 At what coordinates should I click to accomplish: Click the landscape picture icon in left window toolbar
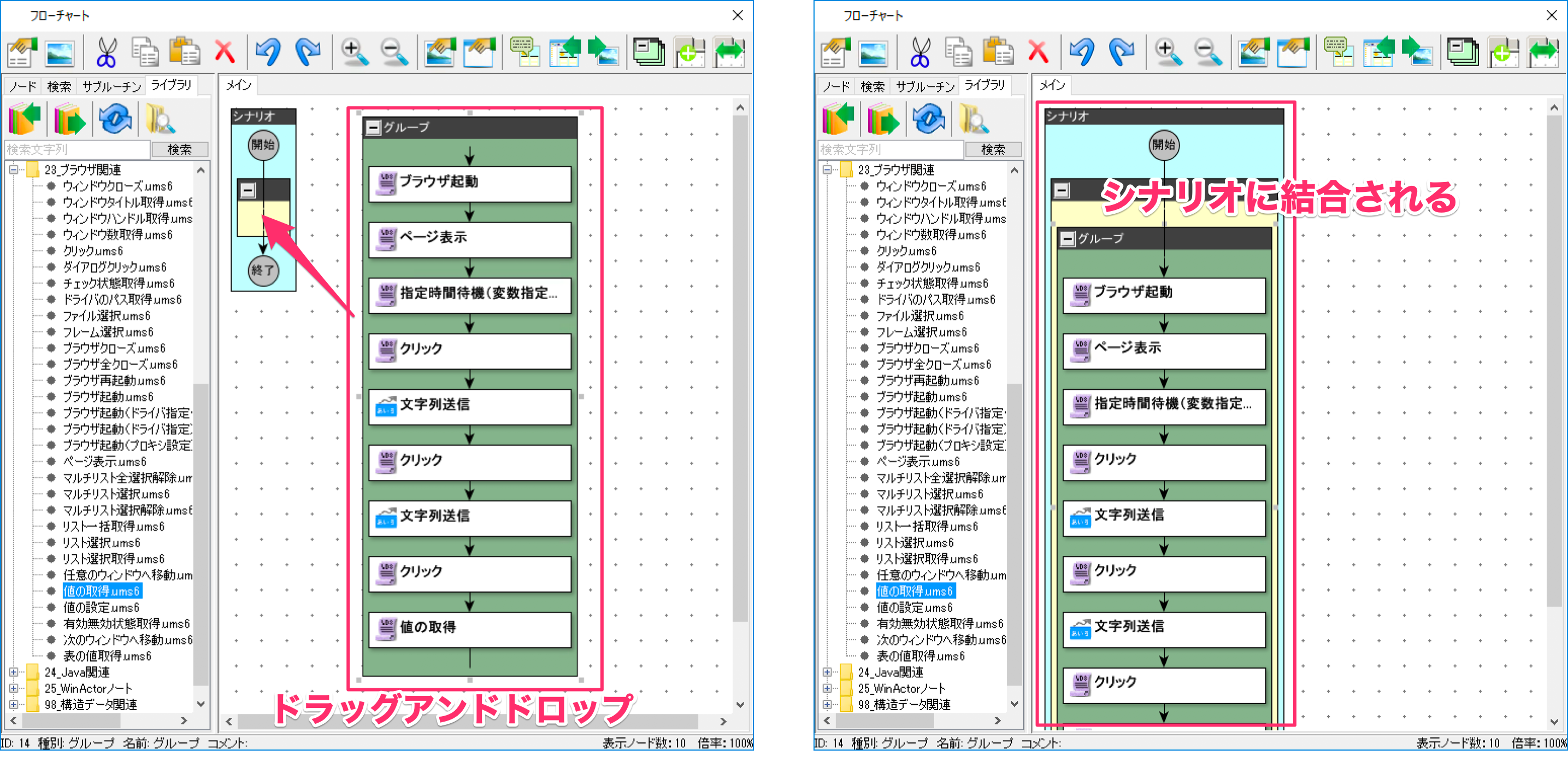(60, 54)
